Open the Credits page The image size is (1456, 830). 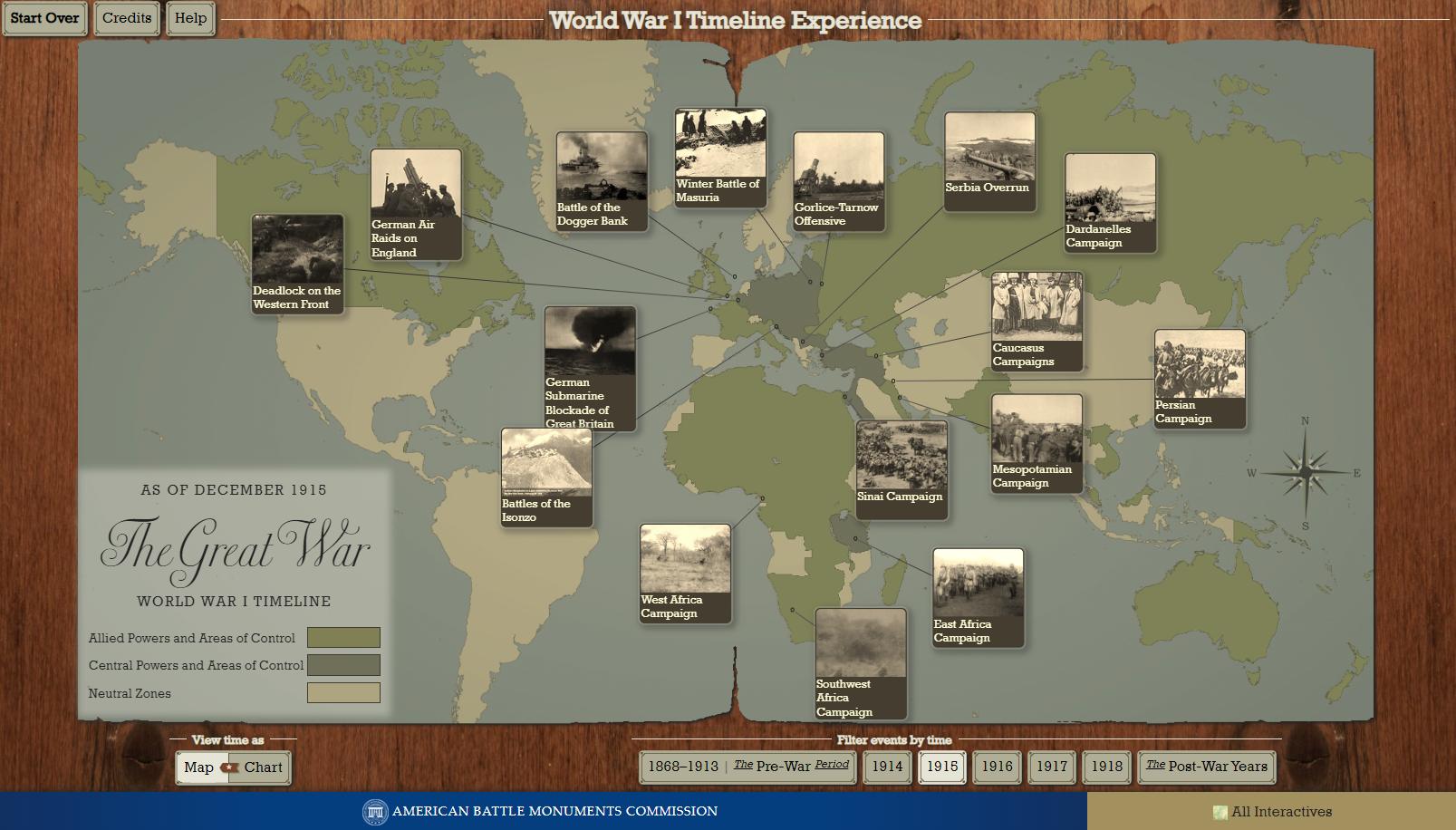127,18
